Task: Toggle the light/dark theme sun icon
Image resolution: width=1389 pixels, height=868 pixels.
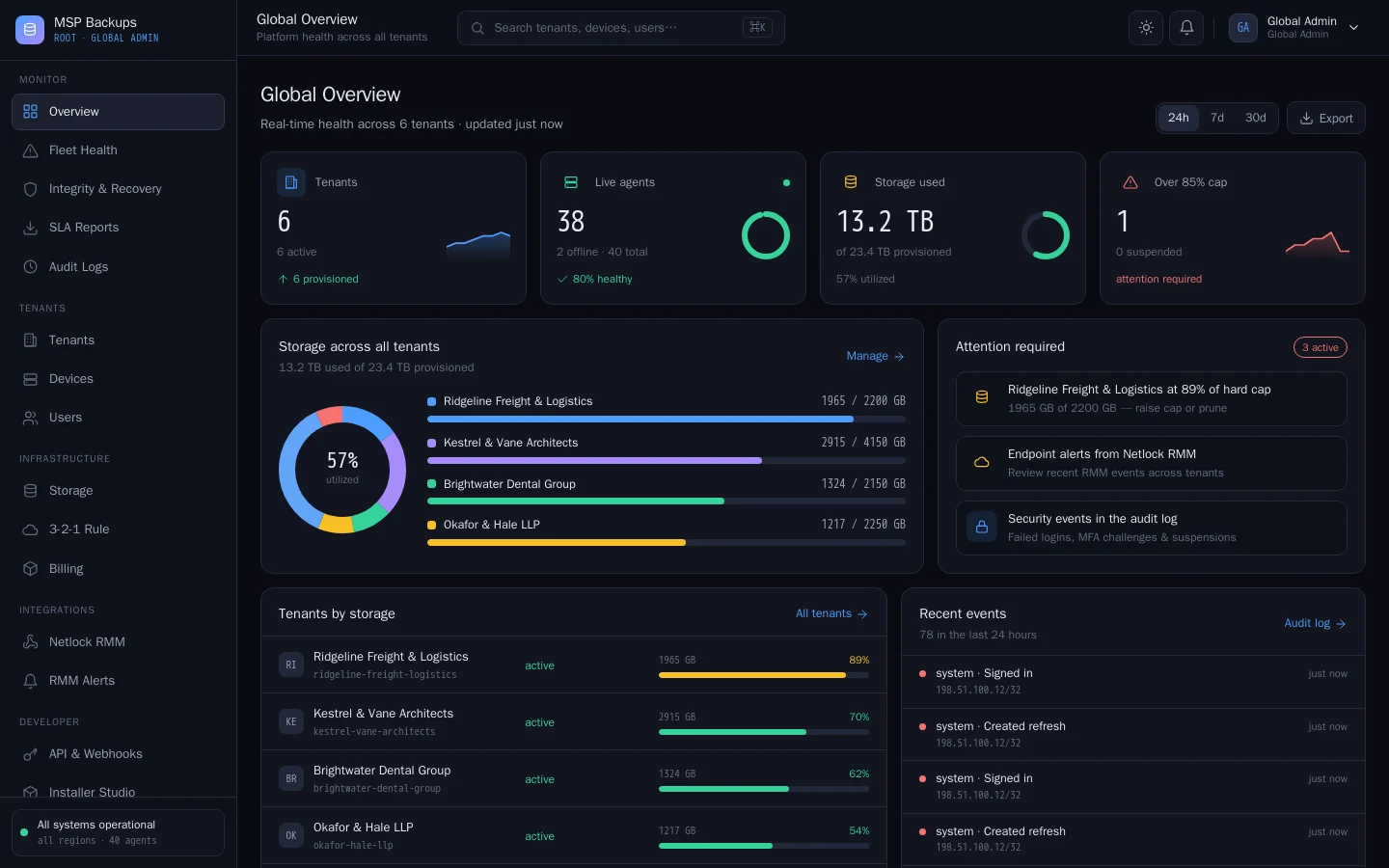Action: click(1146, 28)
